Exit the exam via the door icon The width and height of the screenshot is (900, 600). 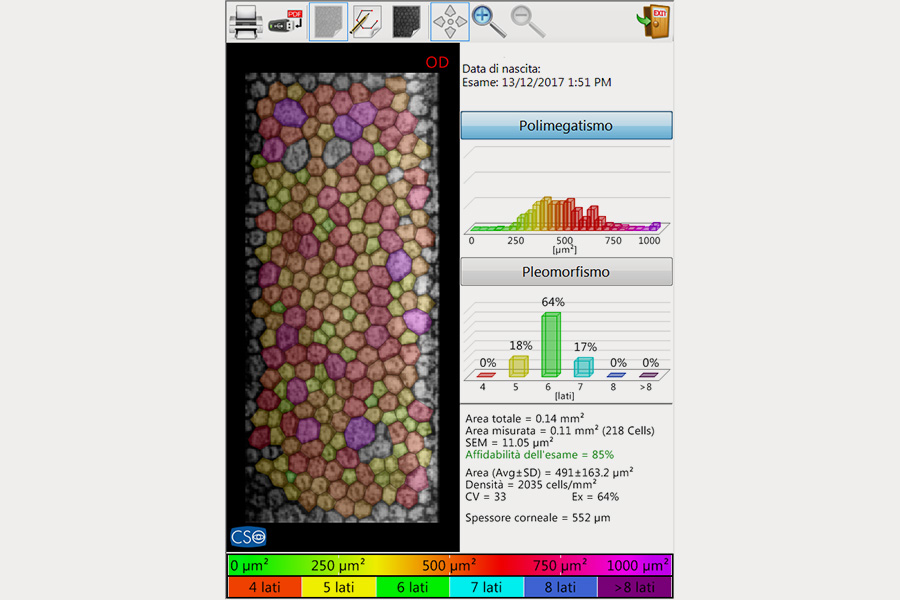point(653,22)
